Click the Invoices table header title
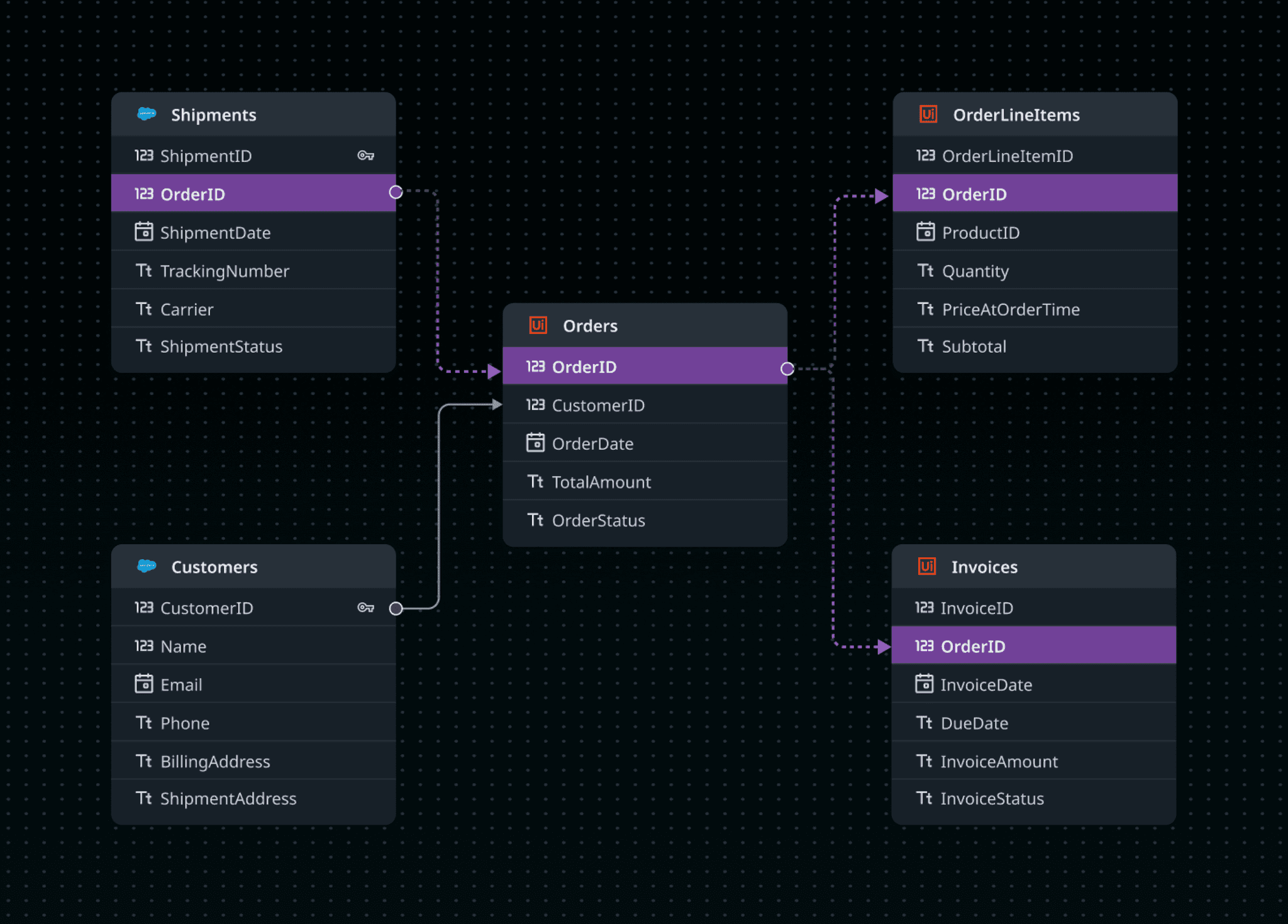This screenshot has height=924, width=1288. [984, 567]
